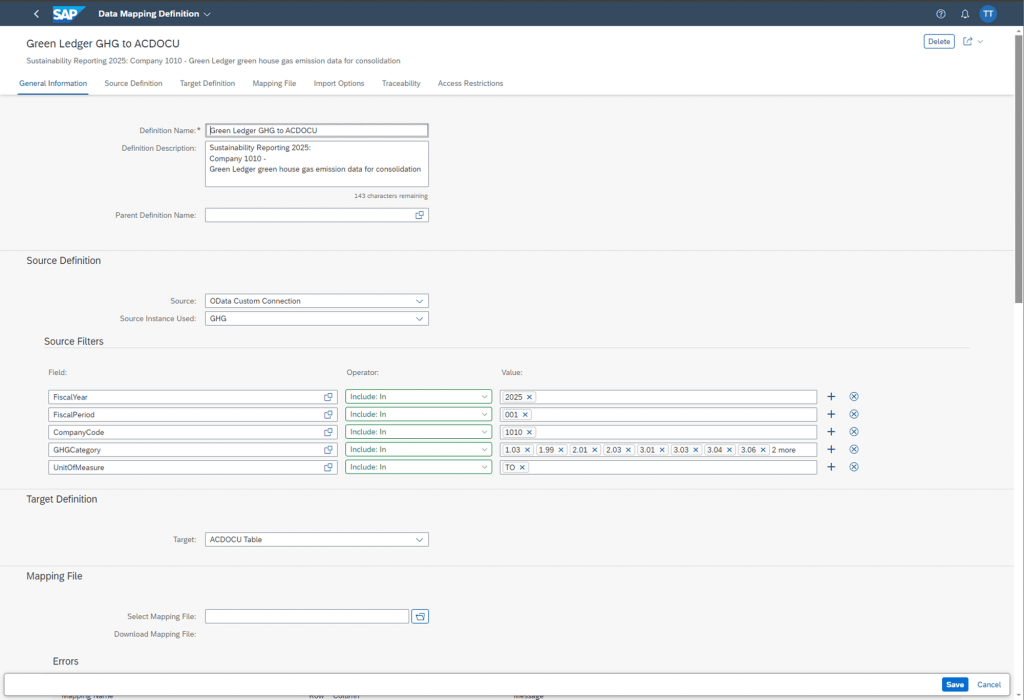The image size is (1024, 700).
Task: Add filter row after CompanyCode
Action: point(831,432)
